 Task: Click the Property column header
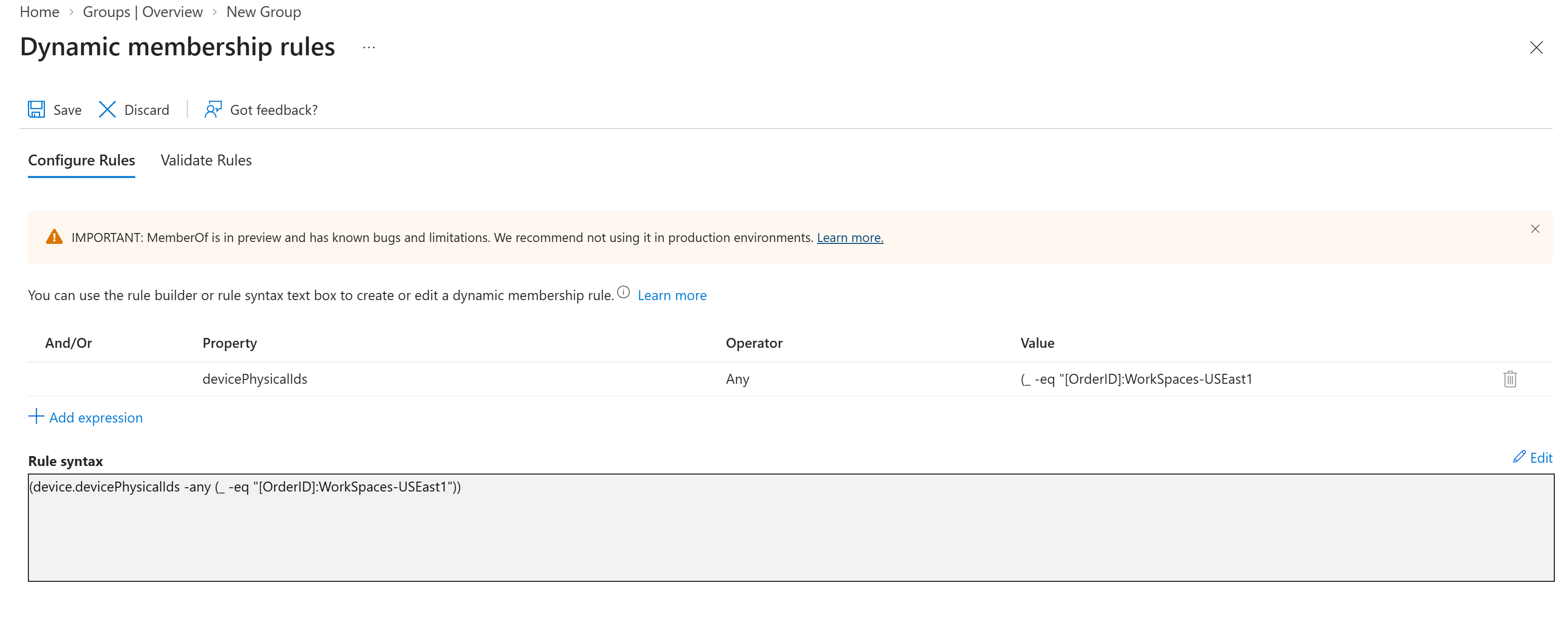(229, 344)
